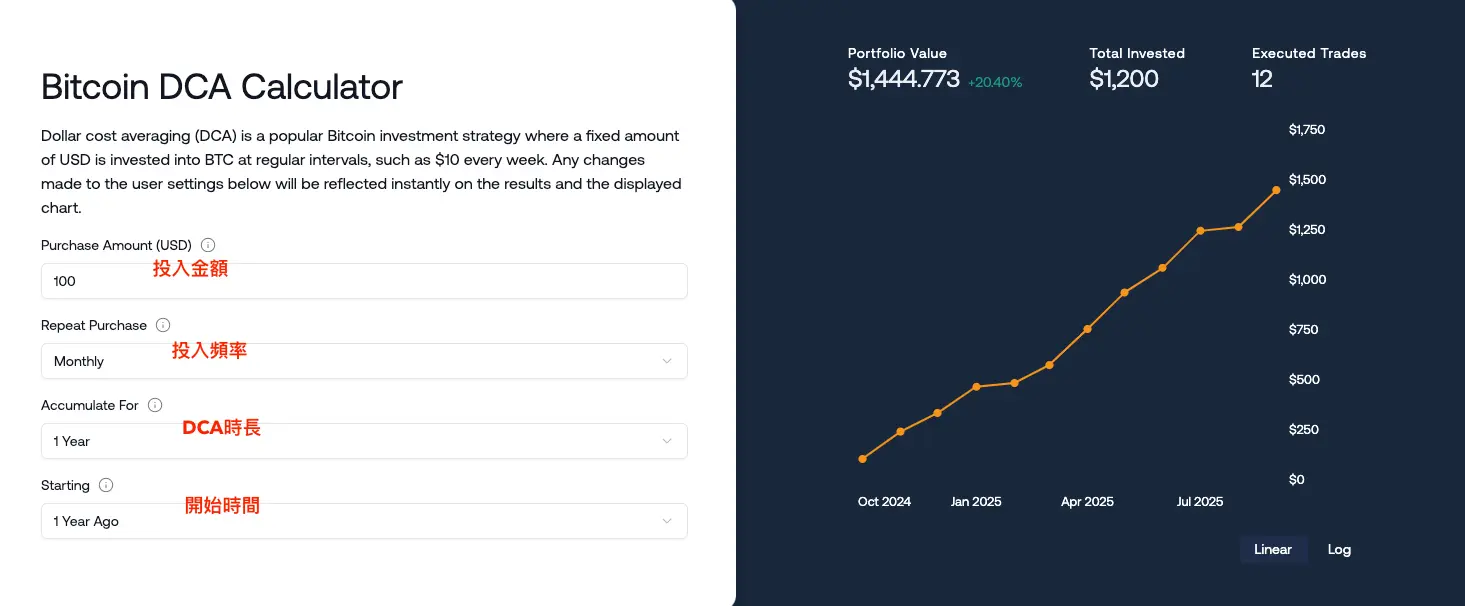Click the $1,750 y-axis label
This screenshot has width=1465, height=606.
click(1306, 130)
